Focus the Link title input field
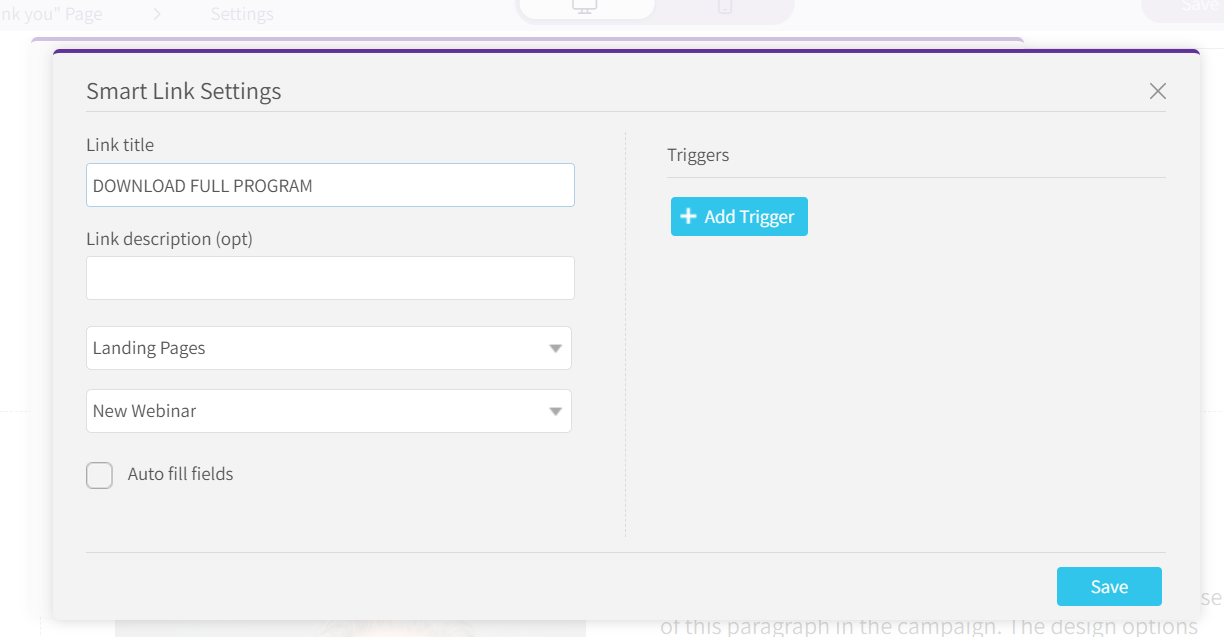 click(330, 186)
